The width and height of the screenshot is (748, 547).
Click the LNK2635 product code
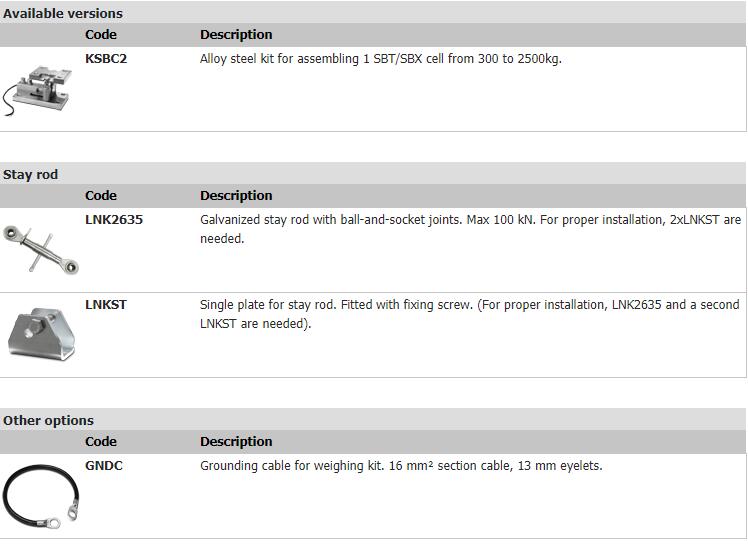click(114, 219)
